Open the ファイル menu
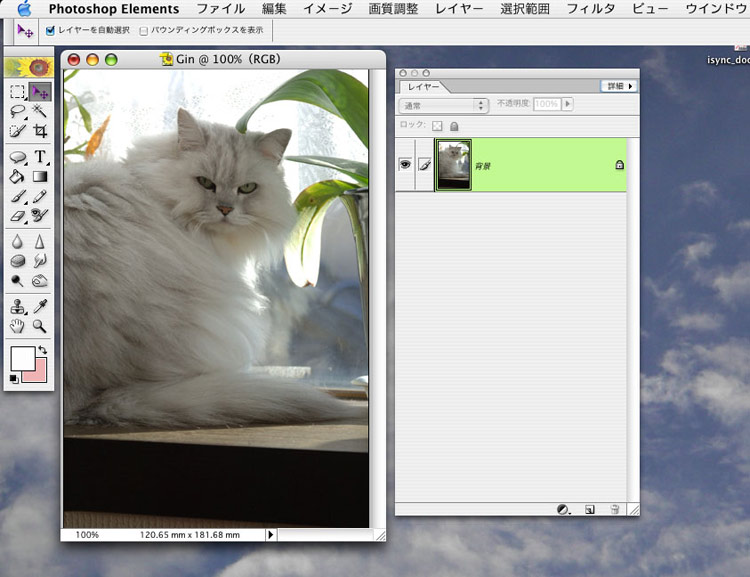Viewport: 750px width, 577px height. tap(221, 9)
